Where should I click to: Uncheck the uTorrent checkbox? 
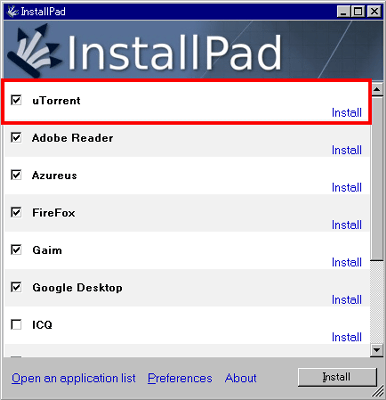tap(16, 100)
